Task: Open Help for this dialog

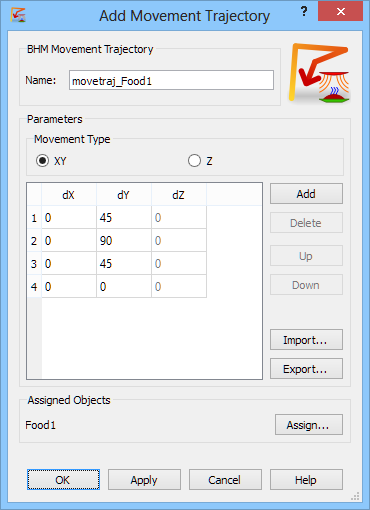Action: (306, 480)
